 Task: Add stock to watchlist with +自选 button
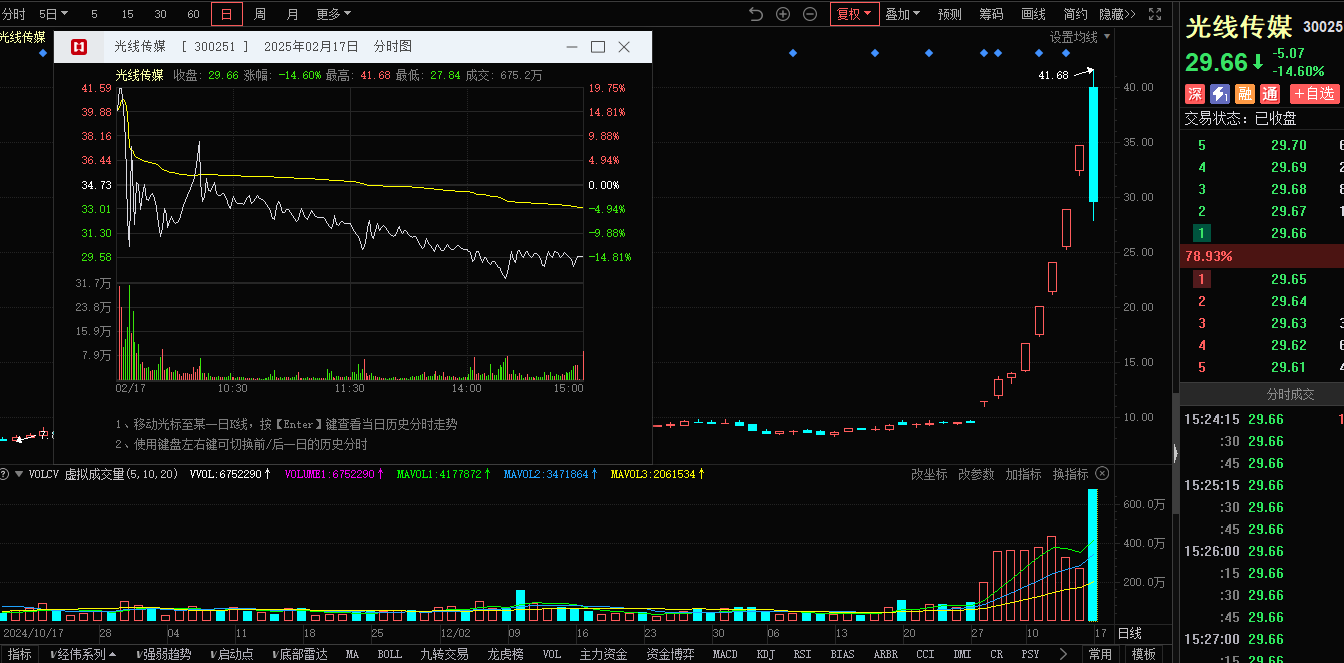pyautogui.click(x=1313, y=94)
